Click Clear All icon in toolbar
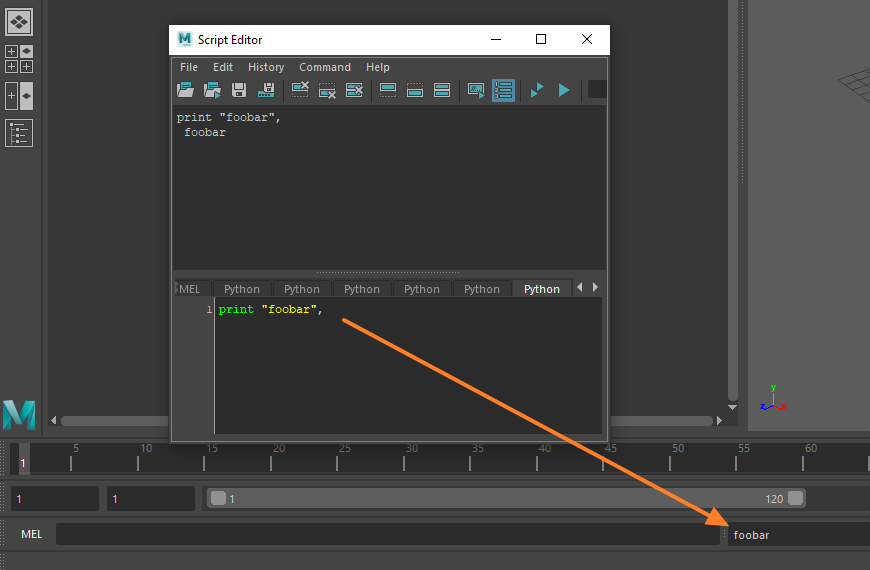This screenshot has height=570, width=870. [x=354, y=90]
